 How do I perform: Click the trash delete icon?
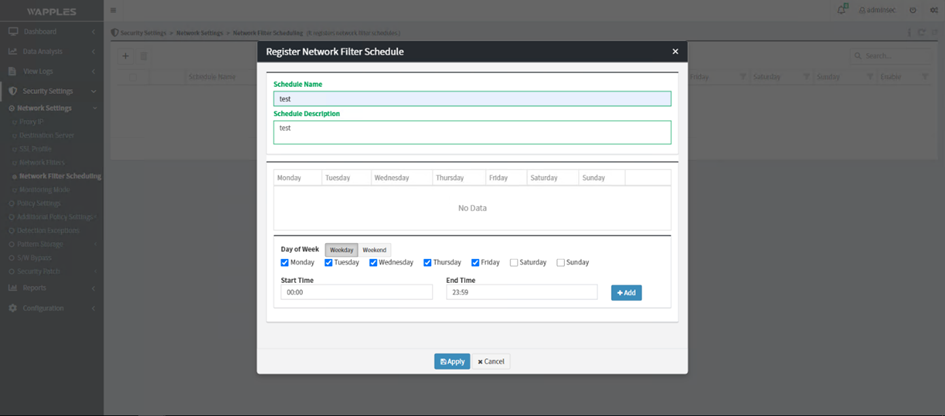tap(143, 56)
